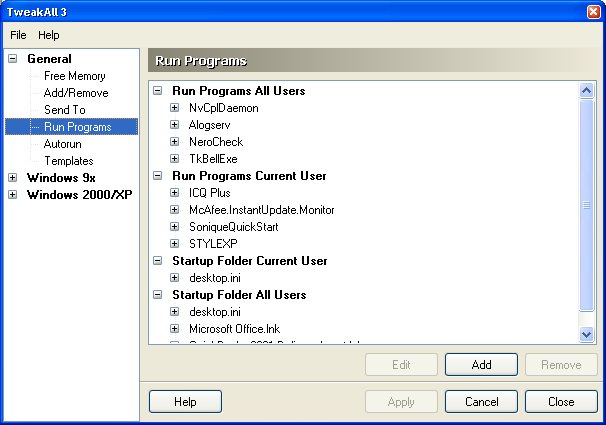Image resolution: width=606 pixels, height=425 pixels.
Task: Expand the TkBellExe entry
Action: click(x=175, y=159)
